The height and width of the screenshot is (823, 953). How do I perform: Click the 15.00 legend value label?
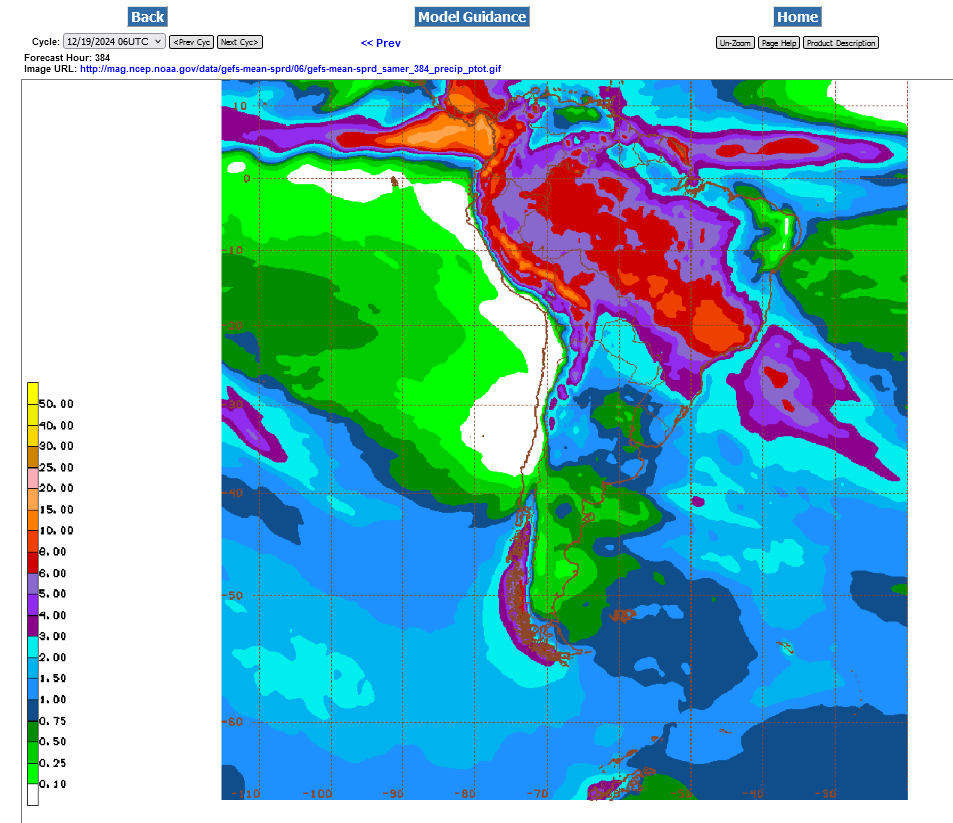(57, 509)
